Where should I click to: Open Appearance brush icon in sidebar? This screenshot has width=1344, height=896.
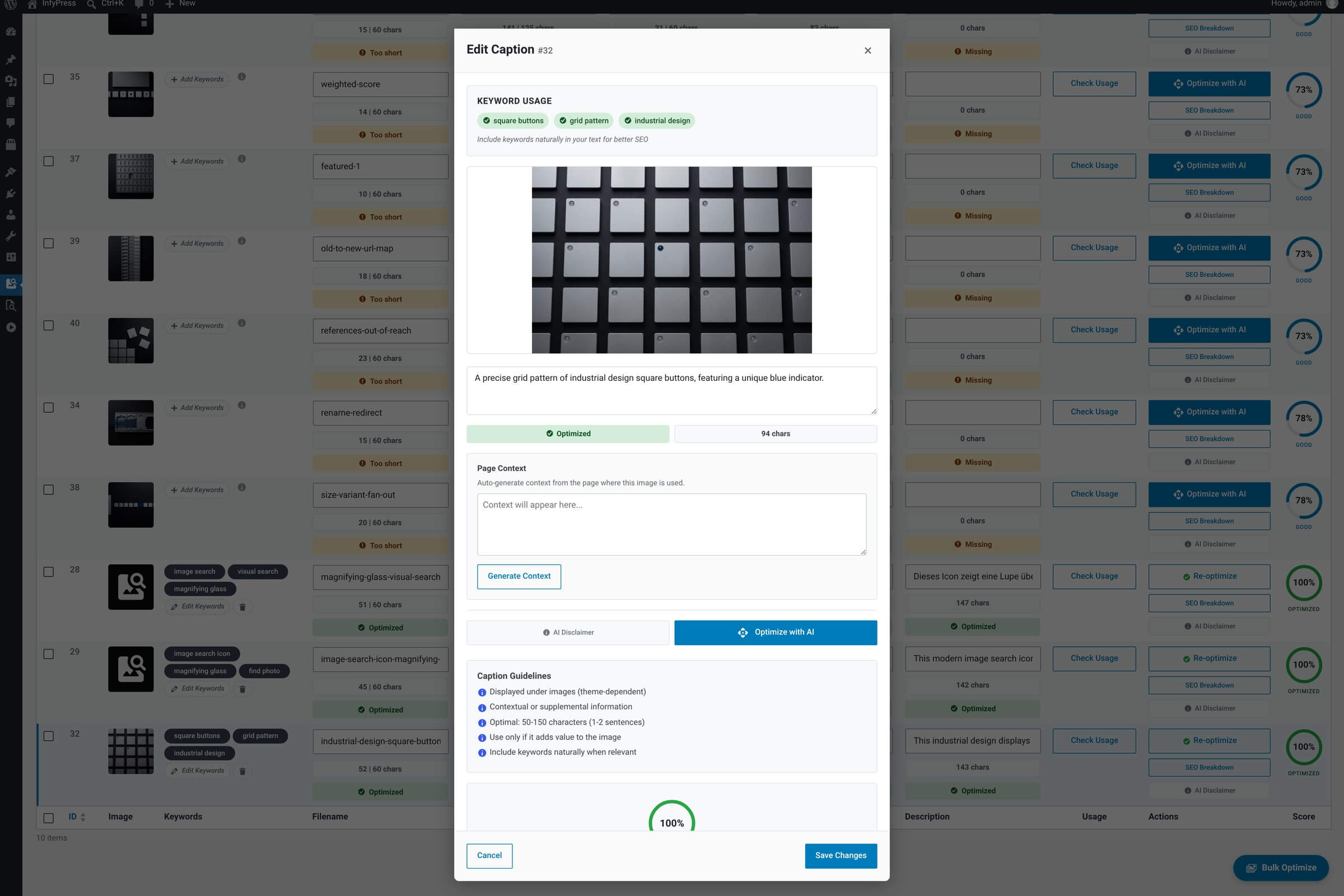click(x=11, y=172)
